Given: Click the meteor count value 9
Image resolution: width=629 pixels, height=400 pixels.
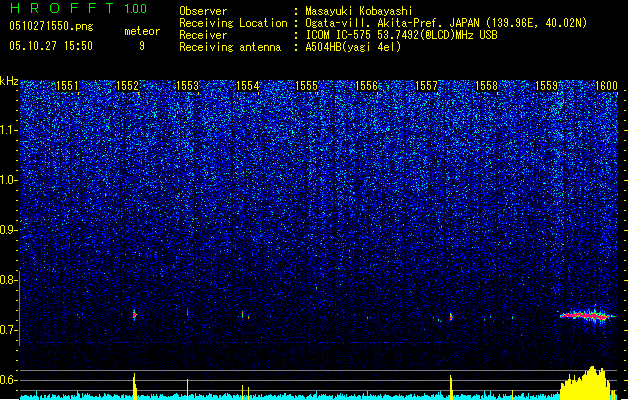Looking at the screenshot, I should coord(142,46).
